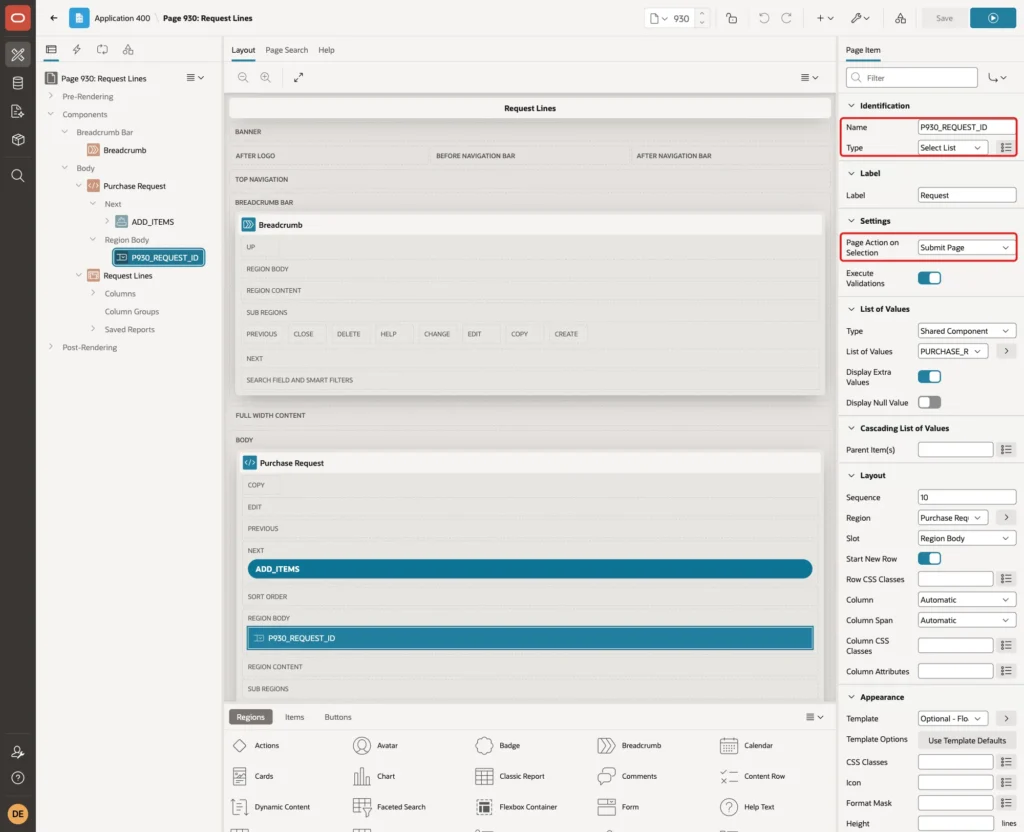Open the item Type Select List dropdown
The height and width of the screenshot is (832, 1024).
pos(952,148)
